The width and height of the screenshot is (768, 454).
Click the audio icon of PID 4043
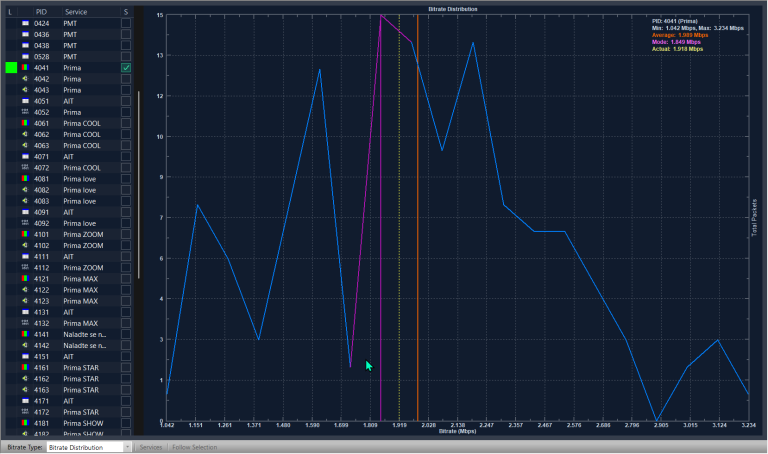[25, 90]
